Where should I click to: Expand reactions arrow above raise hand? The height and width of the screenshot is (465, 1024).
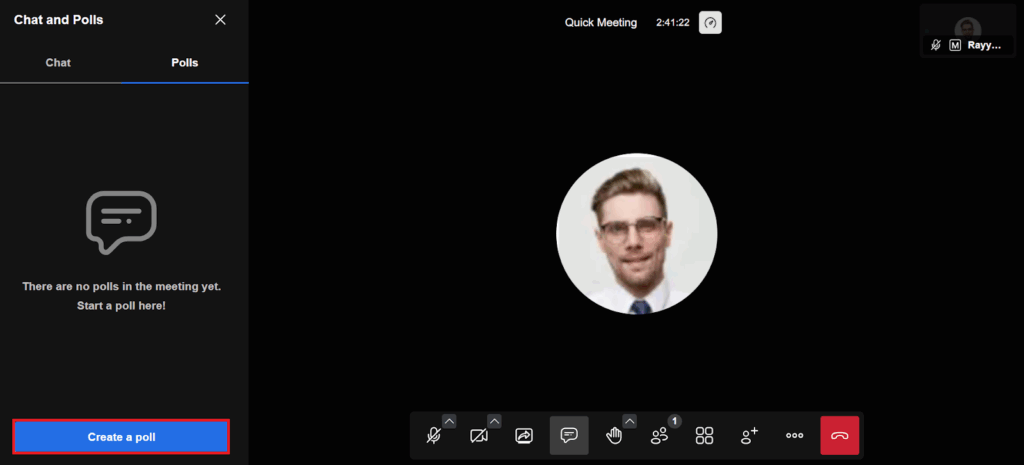[x=629, y=421]
